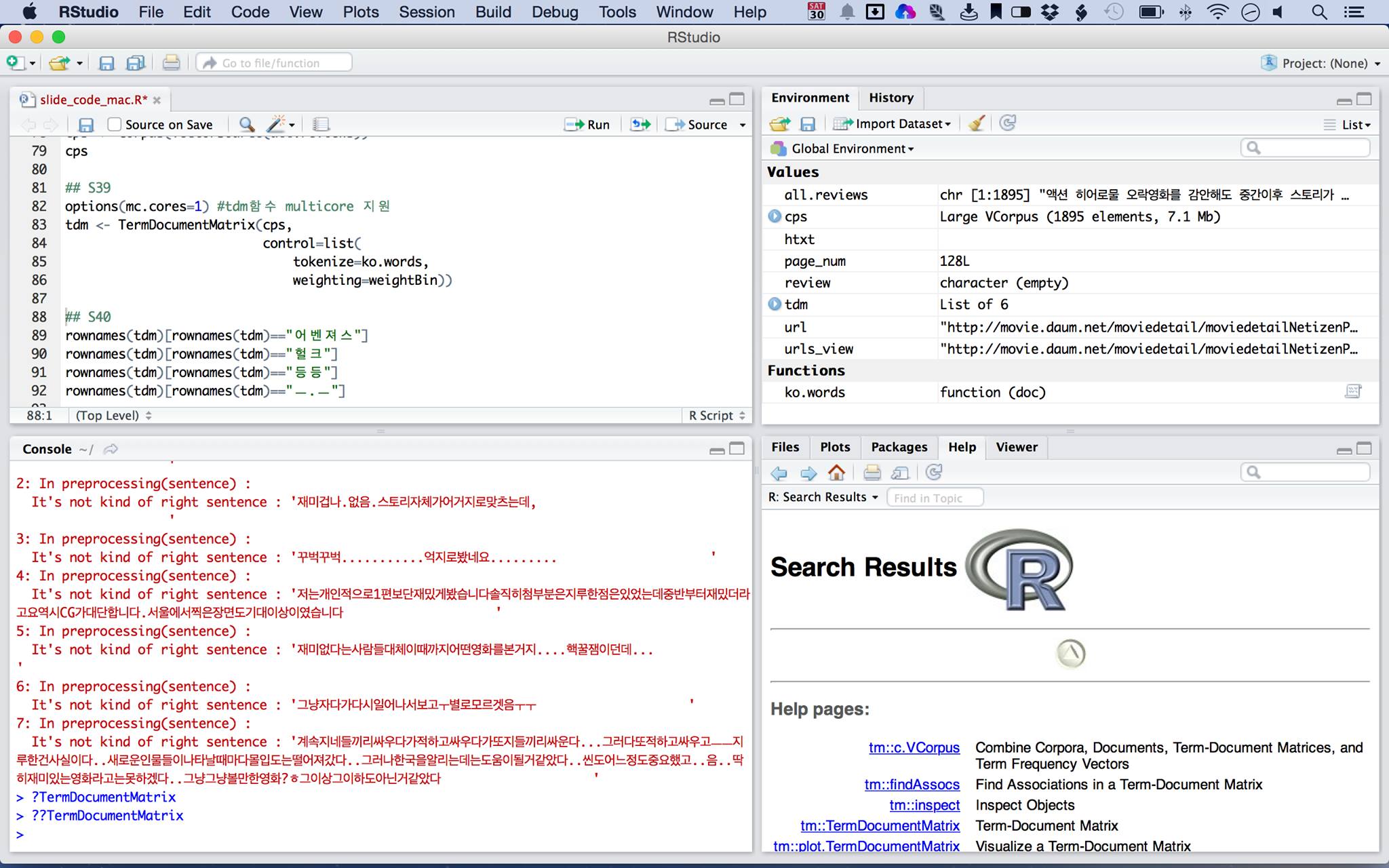Image resolution: width=1389 pixels, height=868 pixels.
Task: Toggle the Source on Save checkbox
Action: tap(115, 124)
